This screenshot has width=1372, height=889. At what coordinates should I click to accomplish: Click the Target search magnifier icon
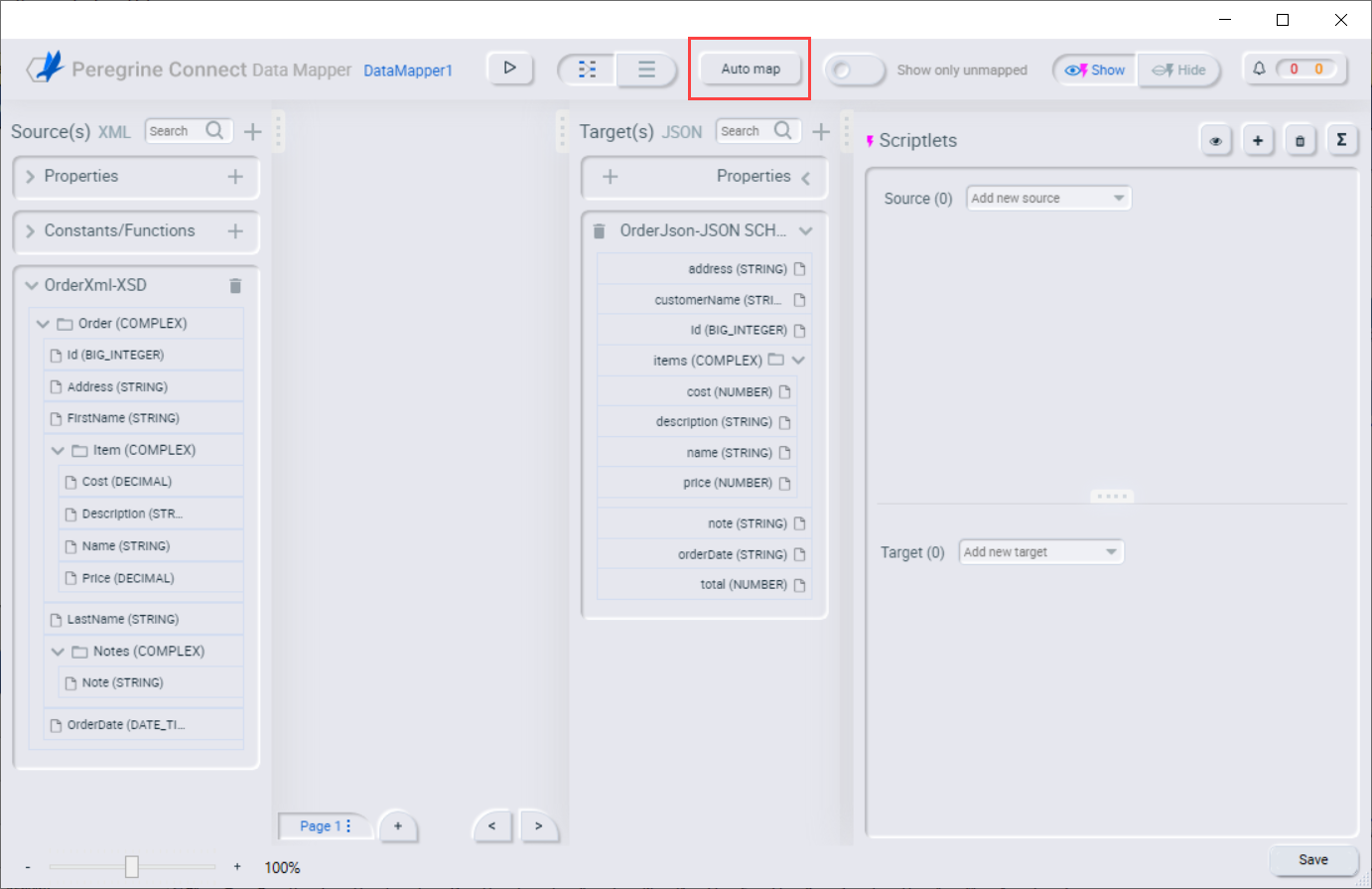[x=783, y=130]
